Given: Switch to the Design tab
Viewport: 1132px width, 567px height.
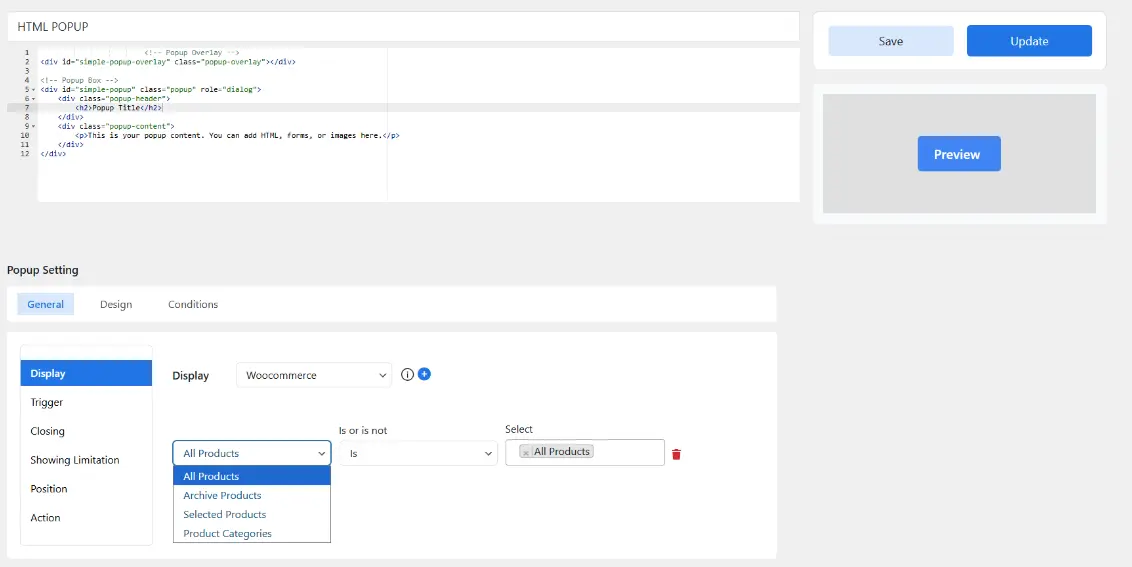Looking at the screenshot, I should tap(116, 304).
